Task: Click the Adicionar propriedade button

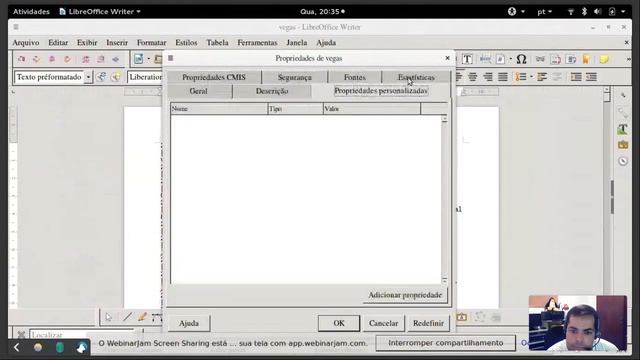Action: (x=405, y=295)
